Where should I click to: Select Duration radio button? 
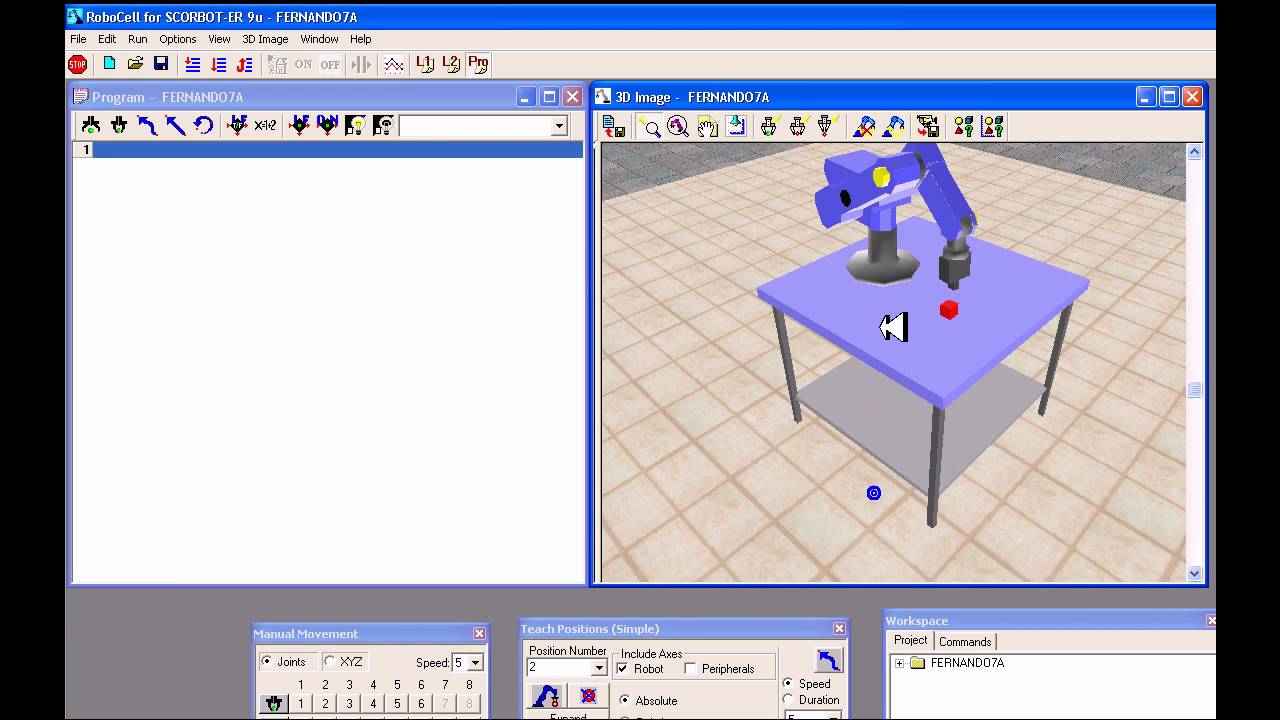[788, 700]
